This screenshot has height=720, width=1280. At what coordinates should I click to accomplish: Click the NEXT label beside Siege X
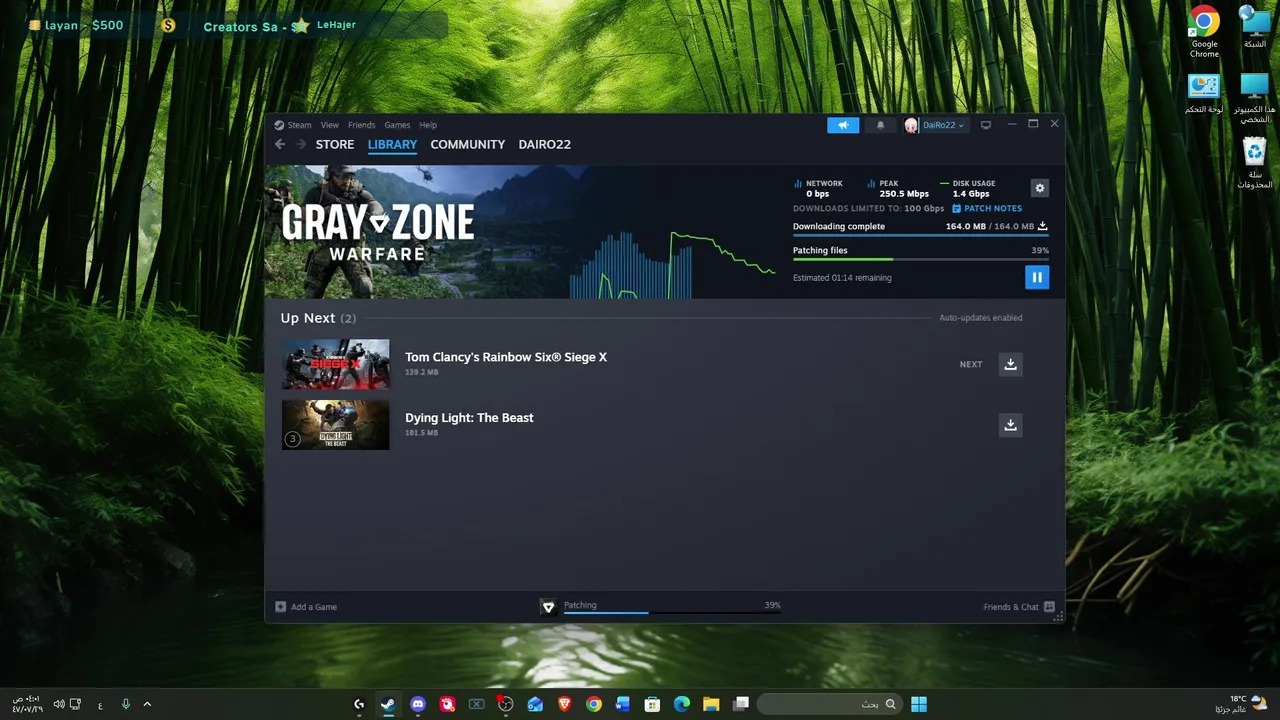click(971, 365)
